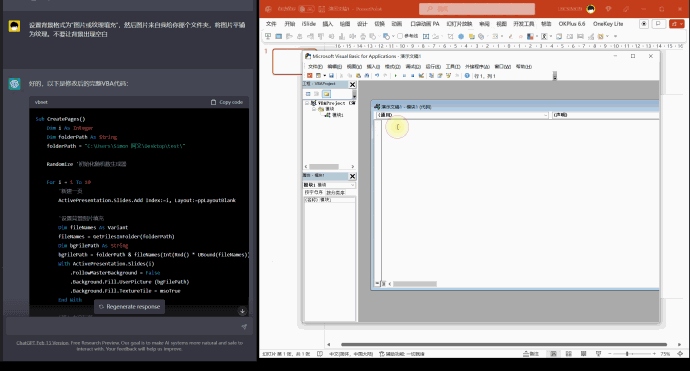Click the 备注 notes button in status bar

[x=531, y=354]
